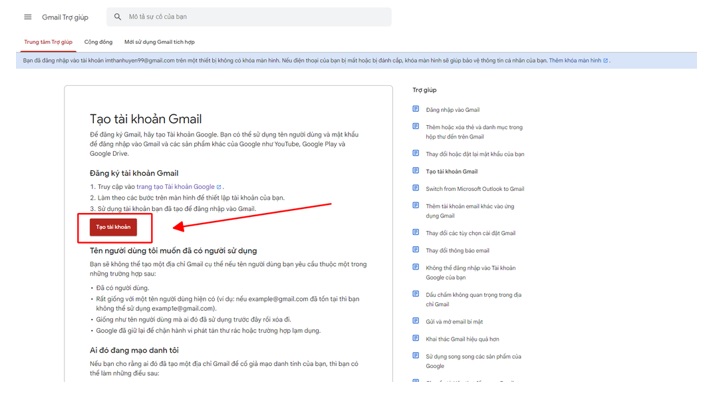Click article icon beside 'Thay đổi thông báo email'
The image size is (724, 400).
[416, 250]
